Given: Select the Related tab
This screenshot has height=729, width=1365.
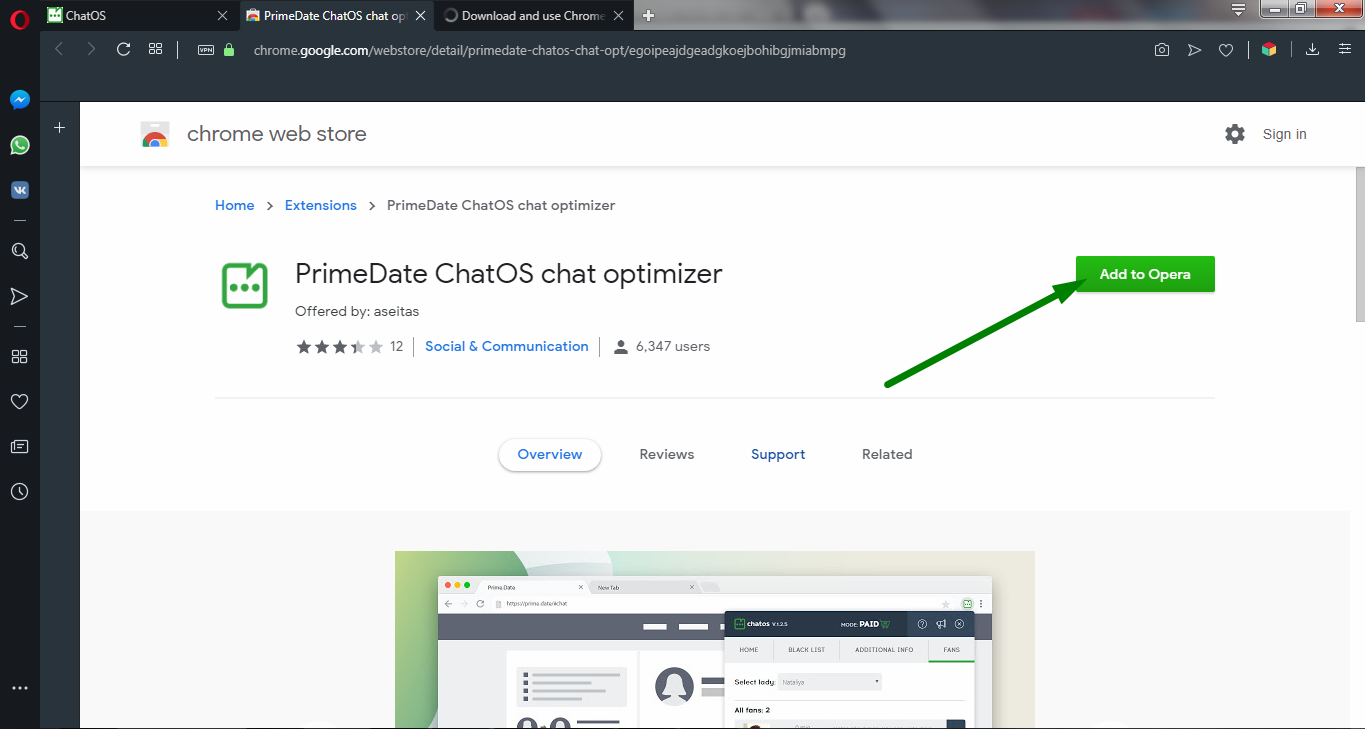Looking at the screenshot, I should pos(887,454).
